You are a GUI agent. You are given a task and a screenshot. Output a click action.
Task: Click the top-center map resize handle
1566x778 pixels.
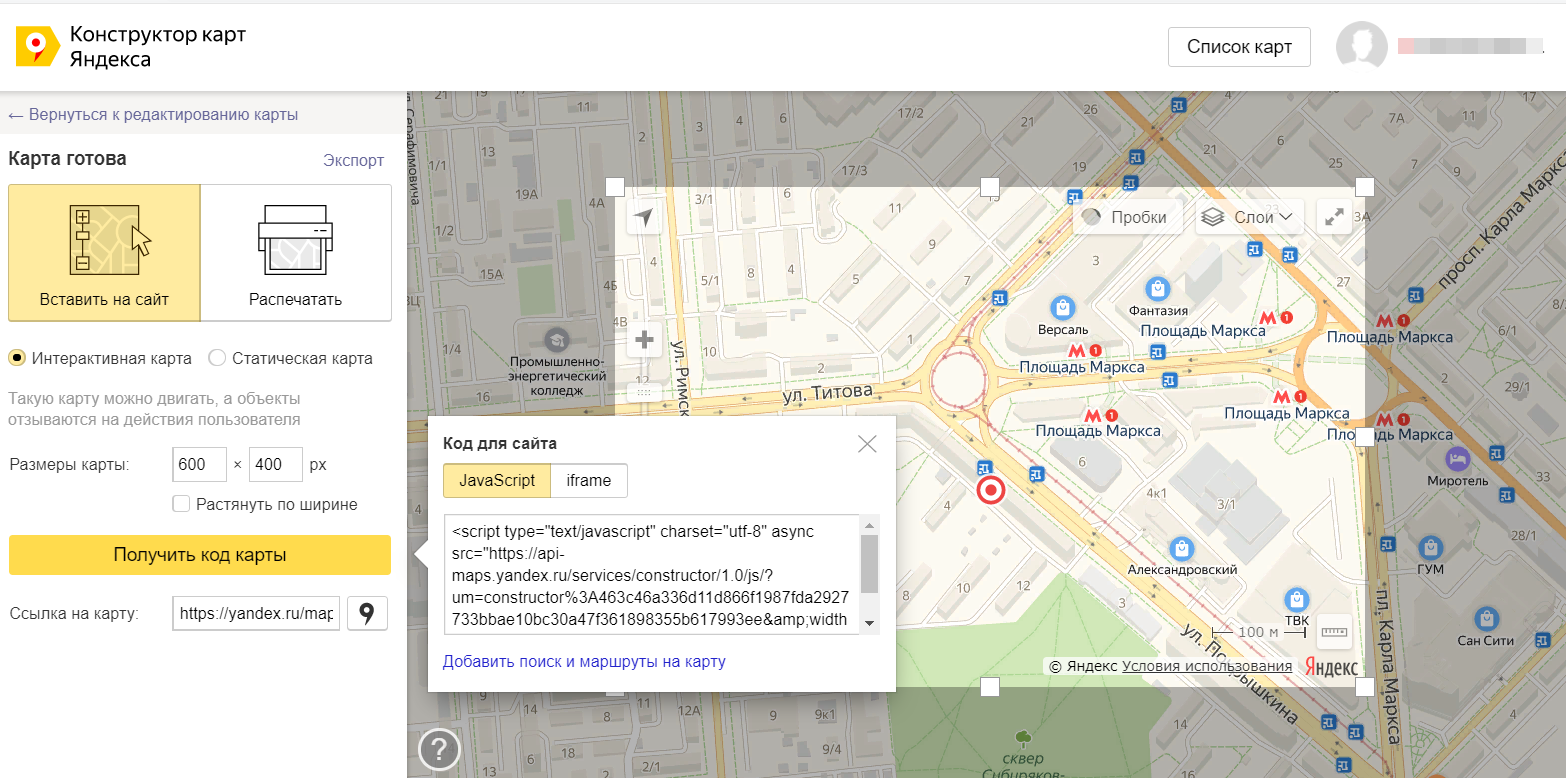989,187
